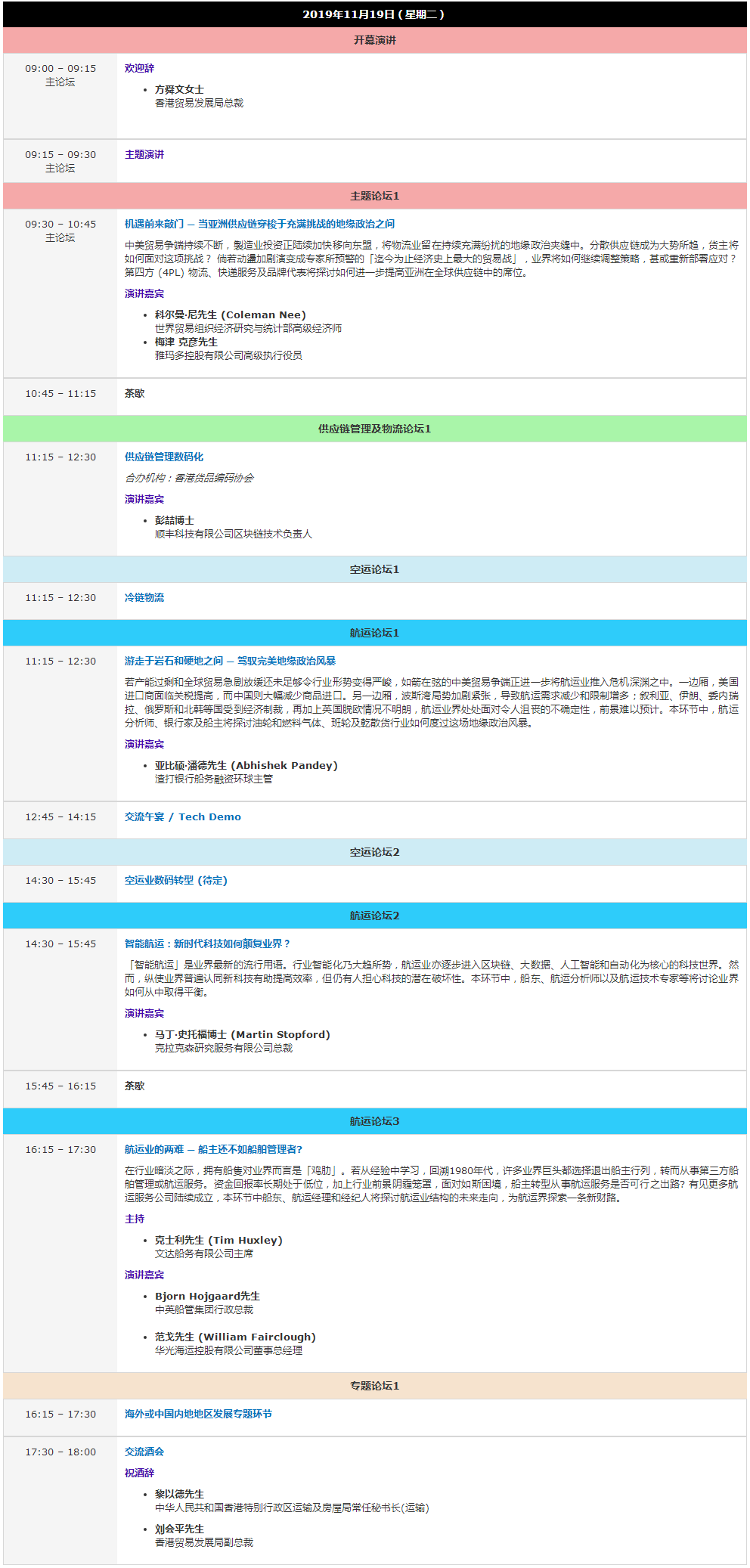This screenshot has height=1568, width=750.
Task: Select the 航运论坛3 section header
Action: 374,1121
